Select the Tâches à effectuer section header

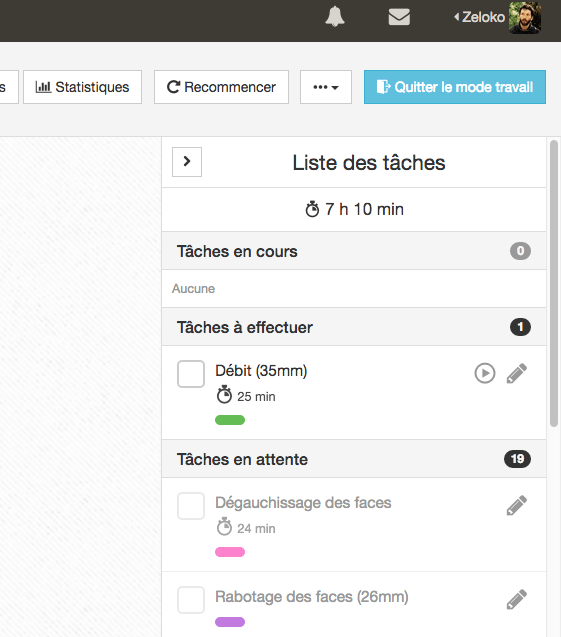tap(354, 327)
